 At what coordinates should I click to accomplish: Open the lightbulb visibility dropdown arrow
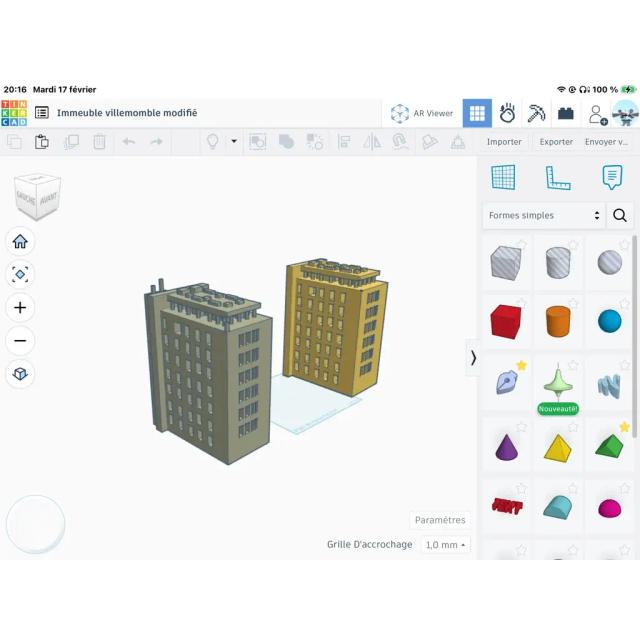click(x=234, y=141)
